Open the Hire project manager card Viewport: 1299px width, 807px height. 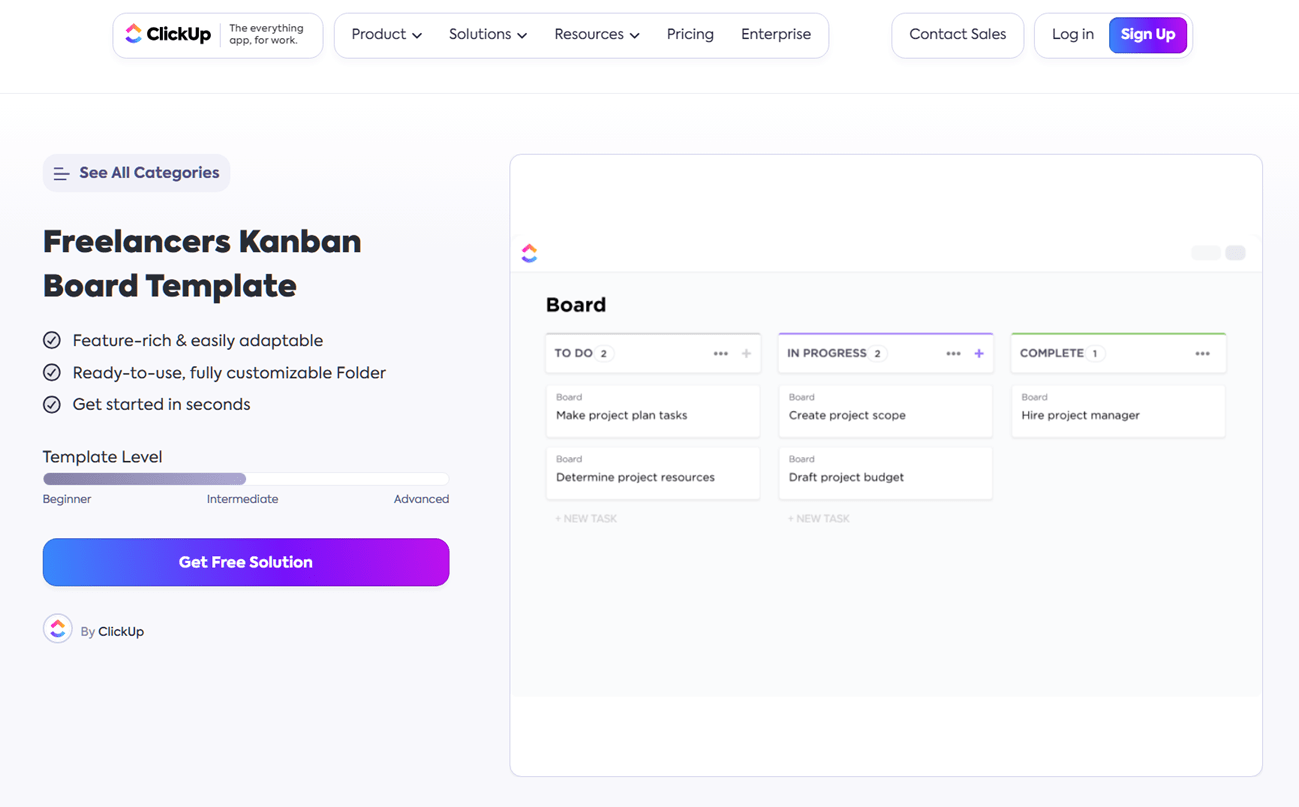coord(1118,411)
